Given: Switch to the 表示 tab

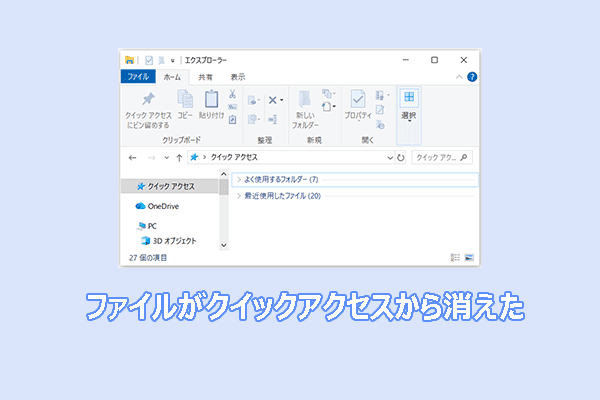Looking at the screenshot, I should (238, 77).
